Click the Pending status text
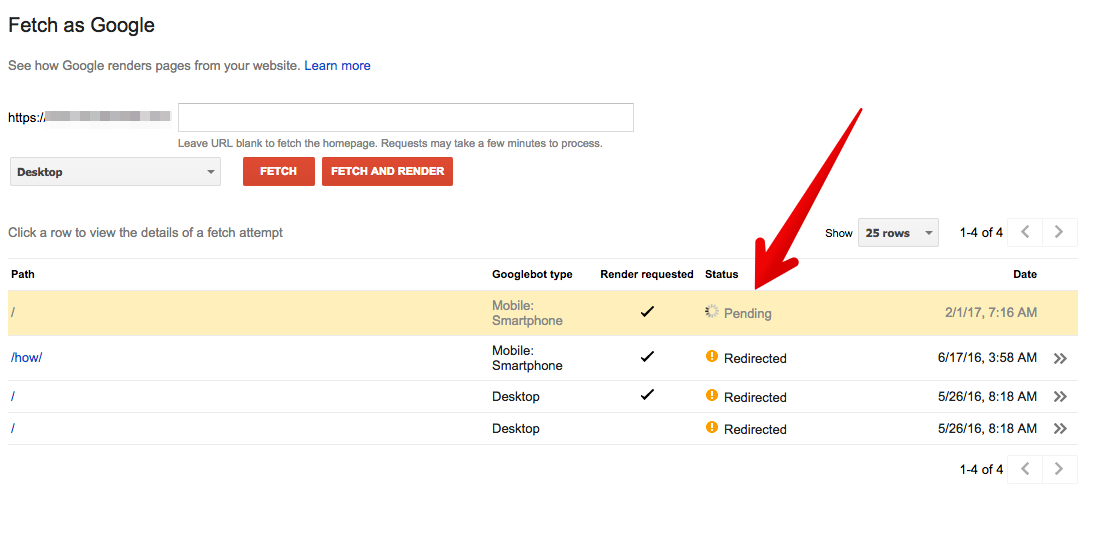 pos(748,313)
